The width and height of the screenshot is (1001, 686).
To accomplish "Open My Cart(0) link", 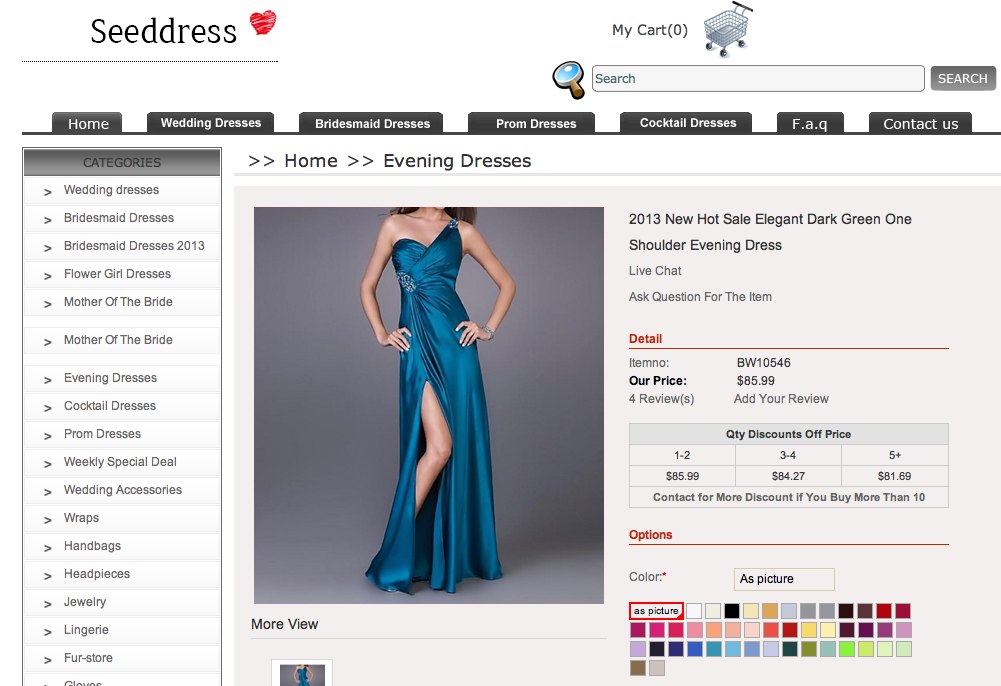I will coord(649,30).
